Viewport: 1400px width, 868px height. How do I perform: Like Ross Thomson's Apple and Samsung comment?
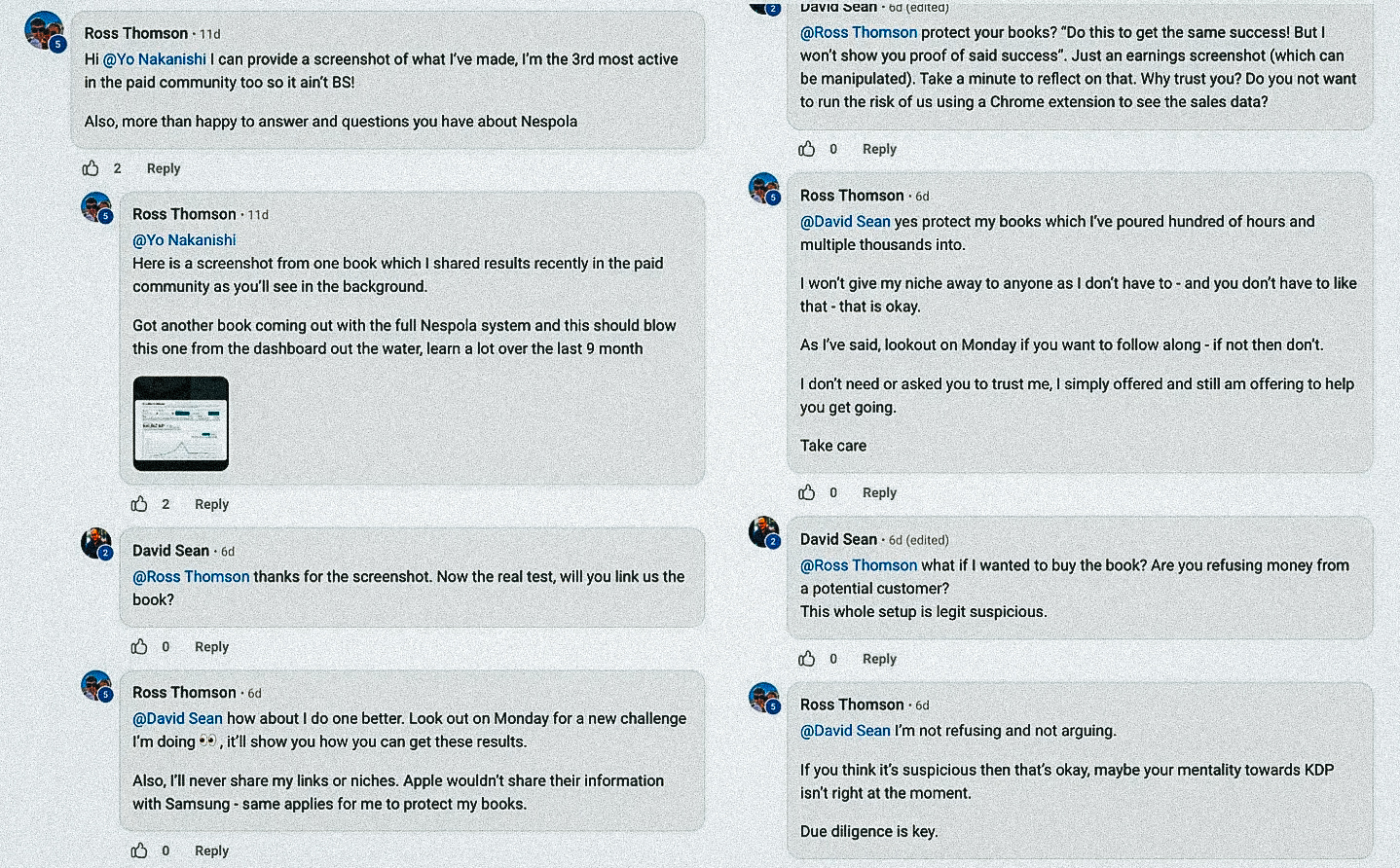coord(140,850)
